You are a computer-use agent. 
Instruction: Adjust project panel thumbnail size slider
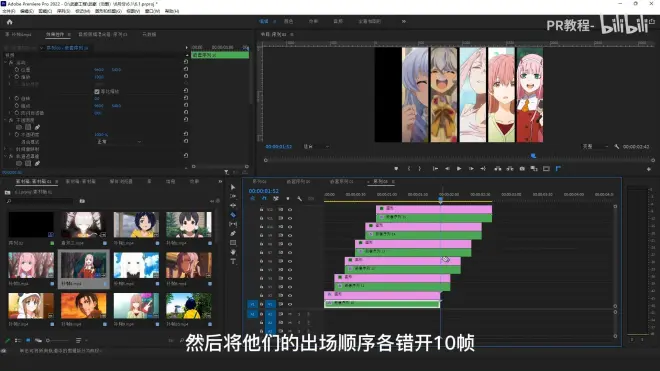pos(58,340)
